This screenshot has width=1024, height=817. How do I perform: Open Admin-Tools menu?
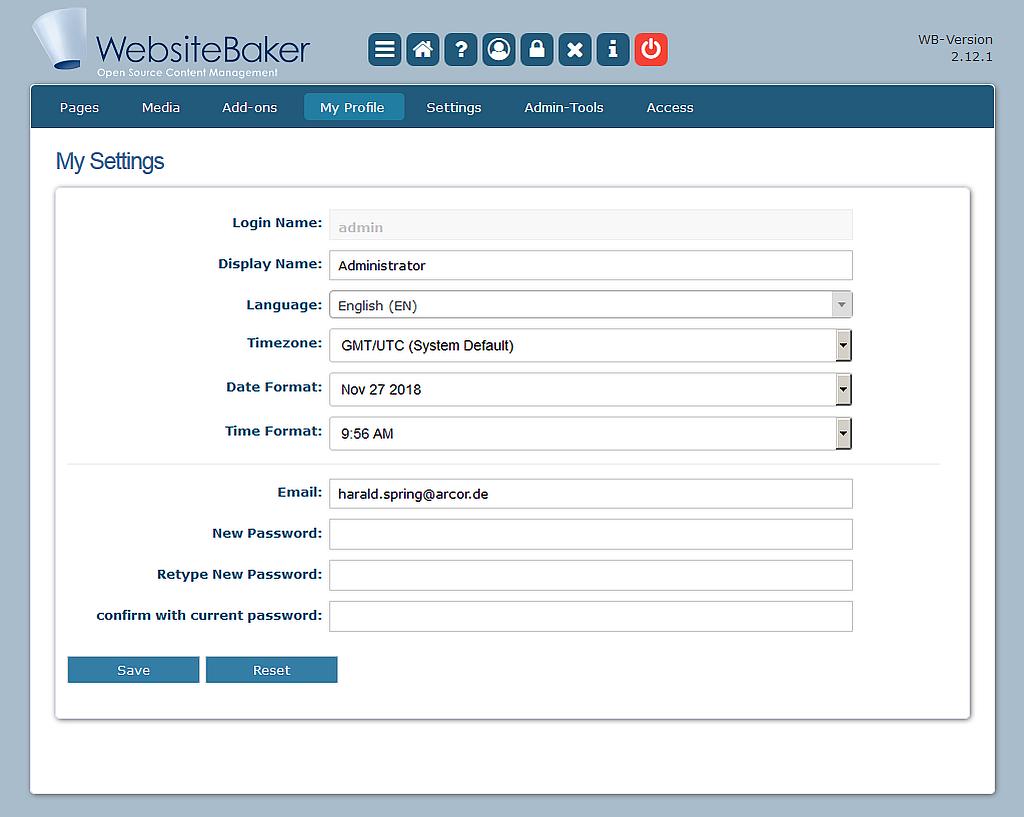(x=564, y=107)
